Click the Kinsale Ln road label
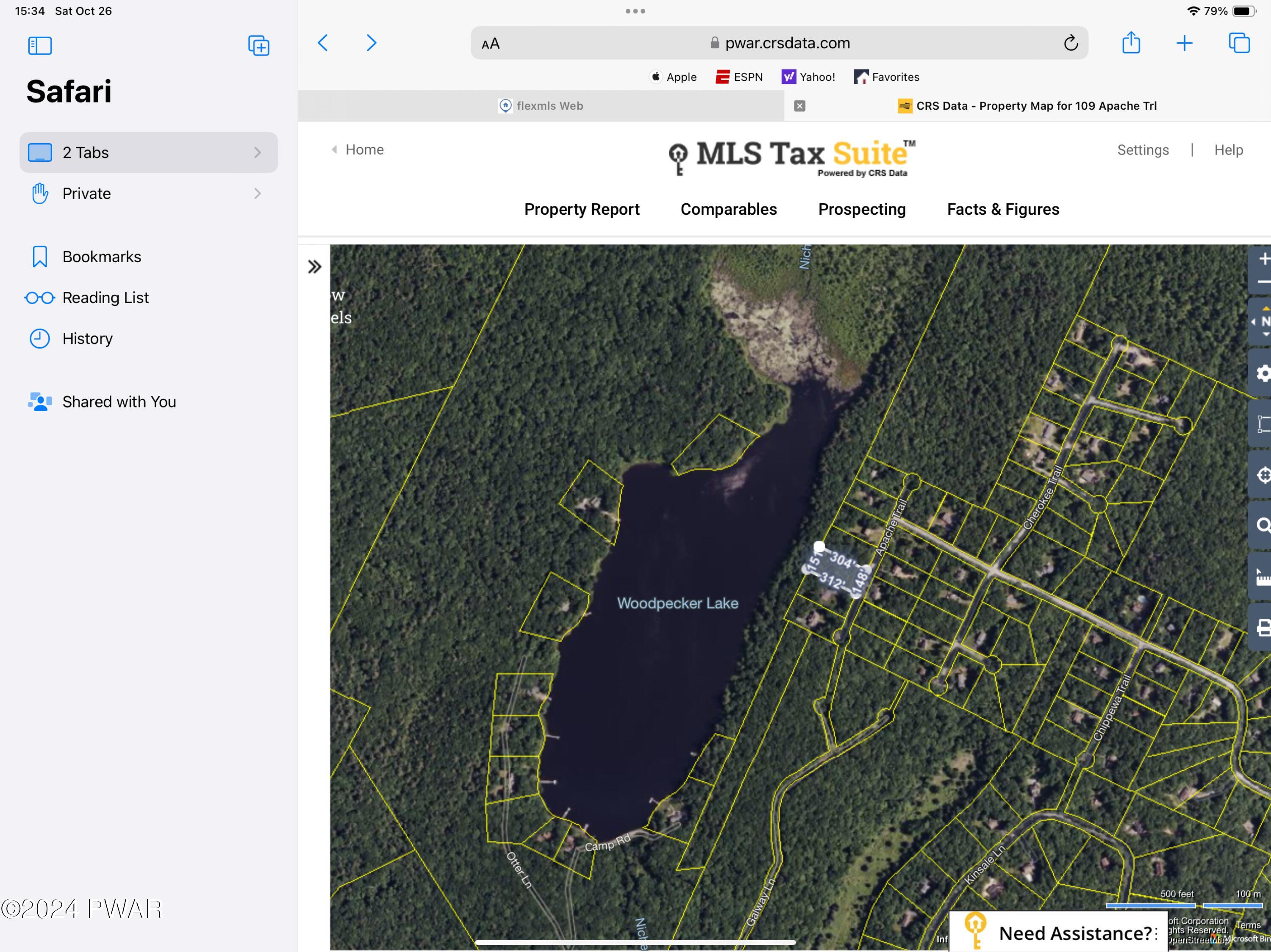The image size is (1271, 952). tap(985, 865)
